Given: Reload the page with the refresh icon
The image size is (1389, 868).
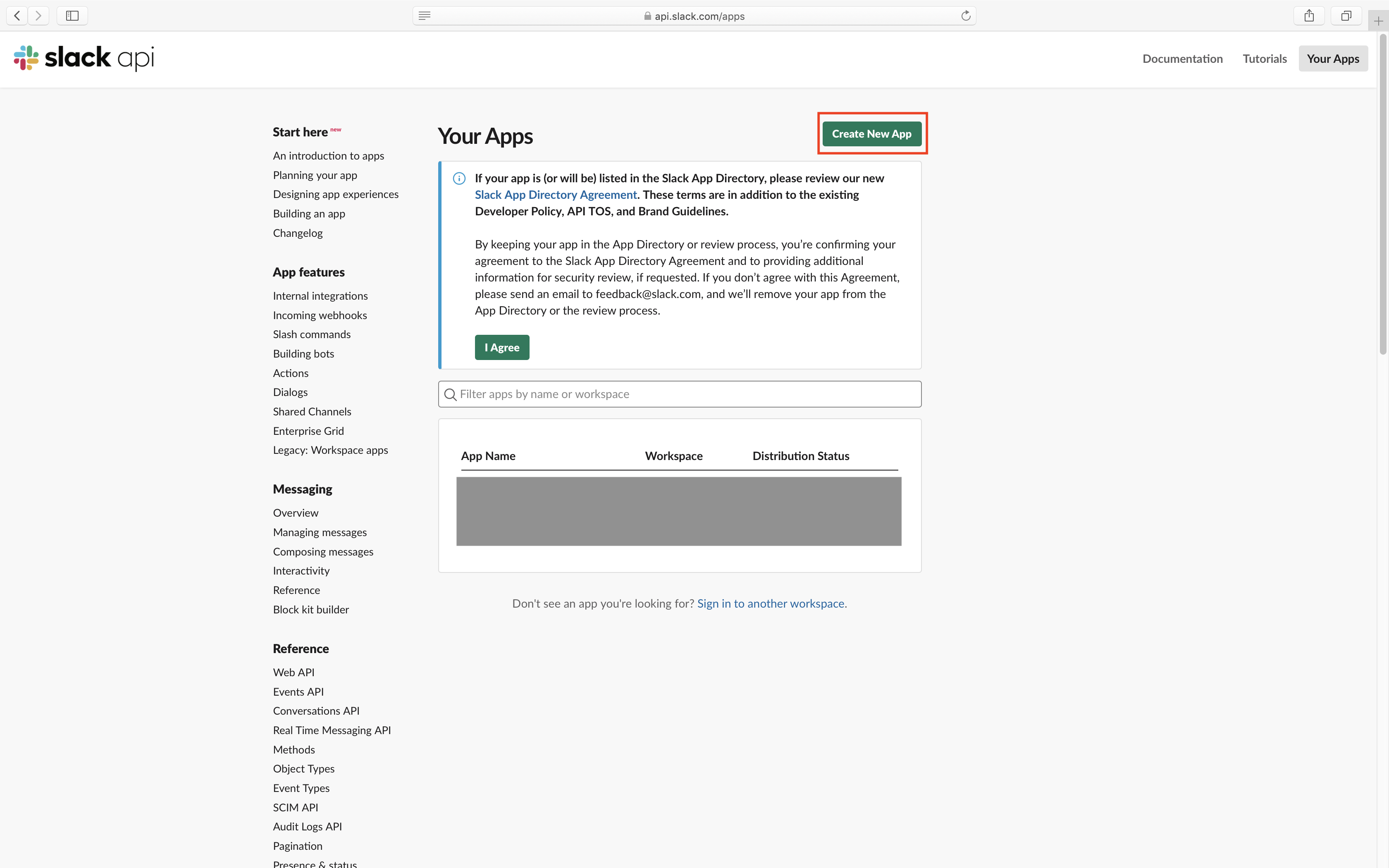Looking at the screenshot, I should click(x=965, y=16).
